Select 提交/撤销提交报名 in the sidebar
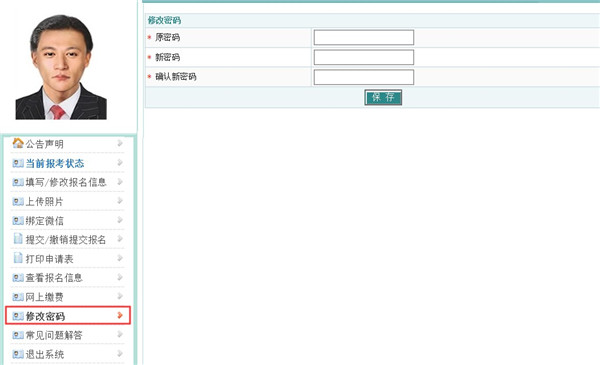Screen dimensions: 600x365 point(66,240)
